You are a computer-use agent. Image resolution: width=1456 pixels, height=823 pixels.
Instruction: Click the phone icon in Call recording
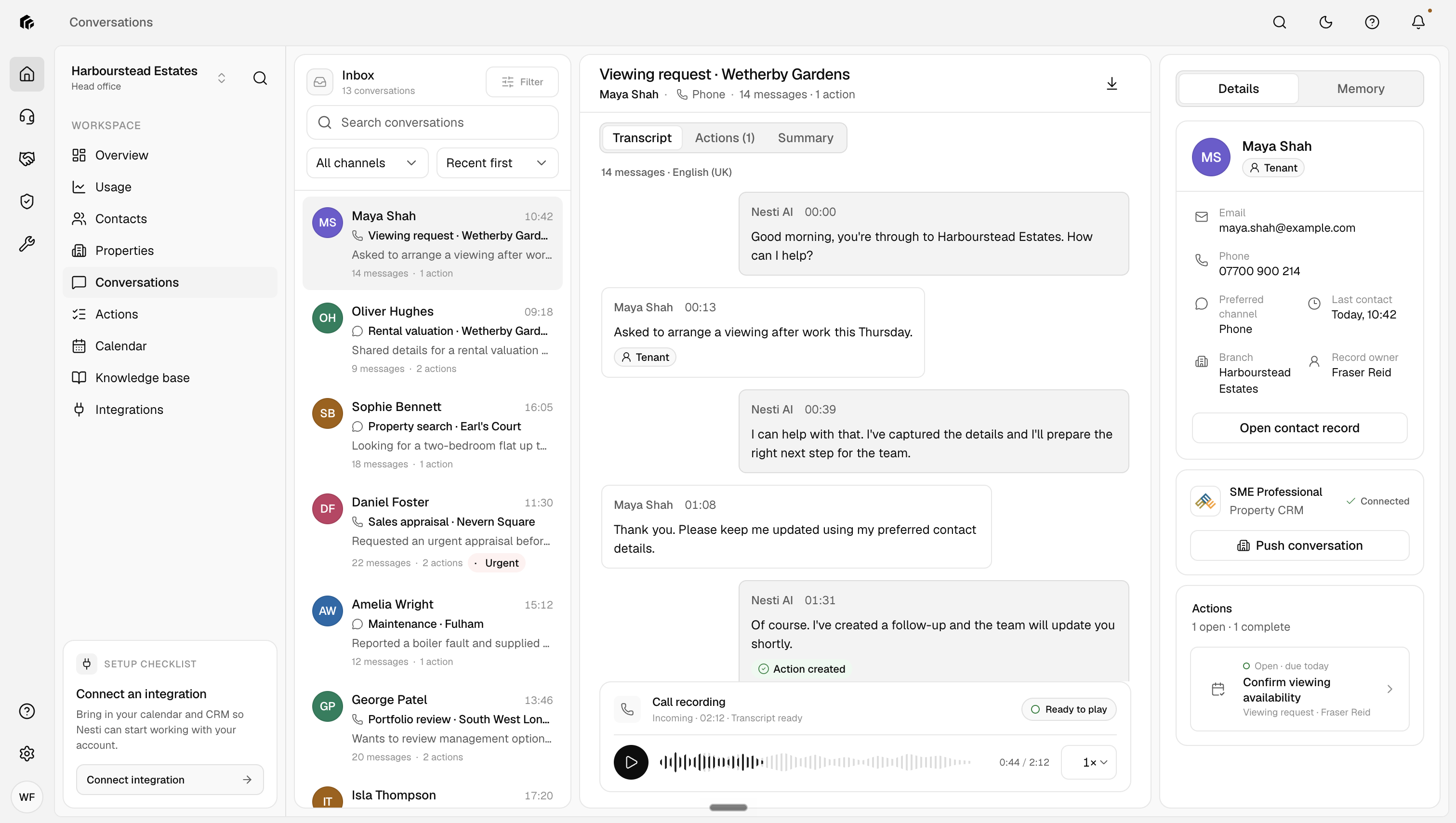pyautogui.click(x=627, y=709)
